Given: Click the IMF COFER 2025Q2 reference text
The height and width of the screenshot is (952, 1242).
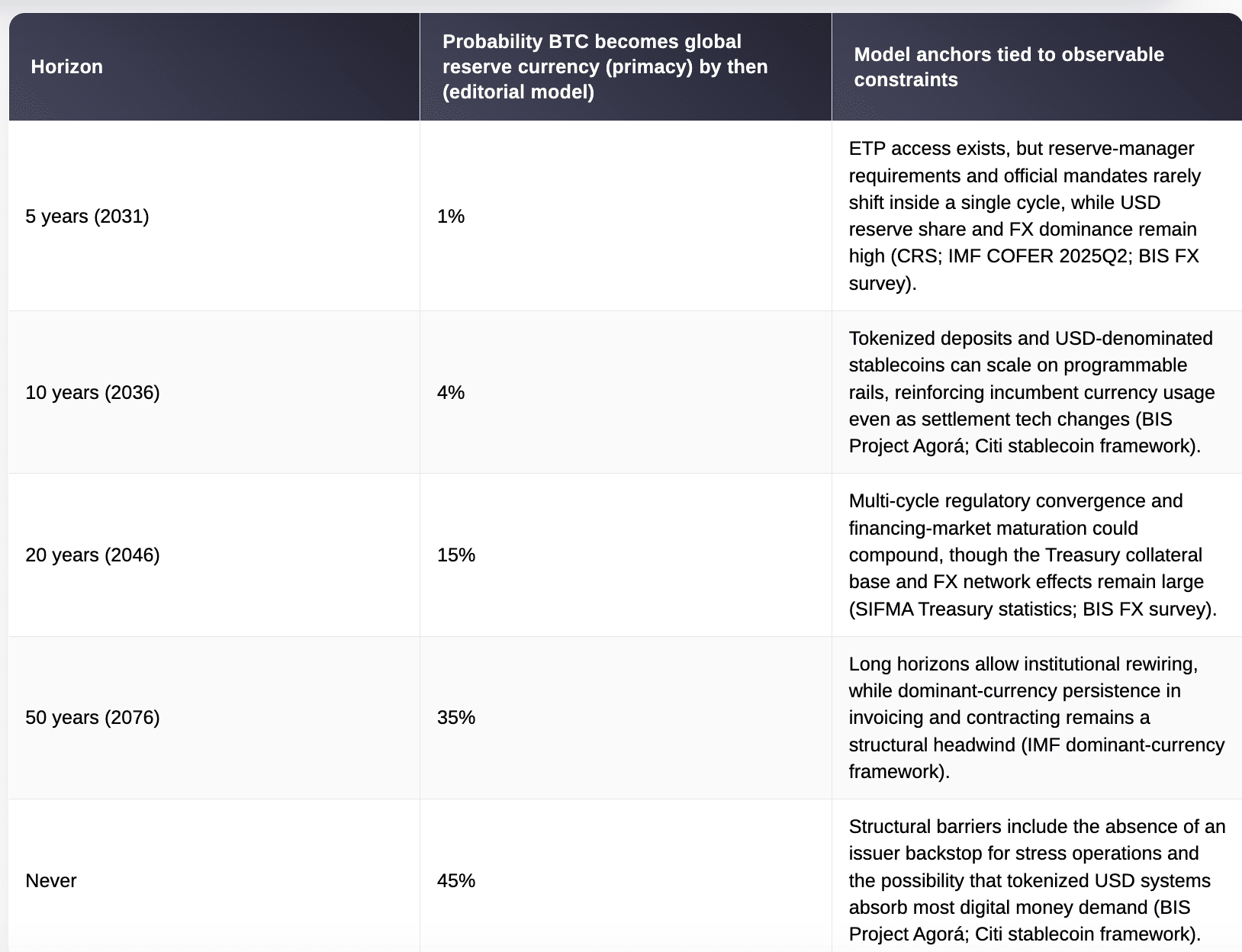Looking at the screenshot, I should (1038, 256).
